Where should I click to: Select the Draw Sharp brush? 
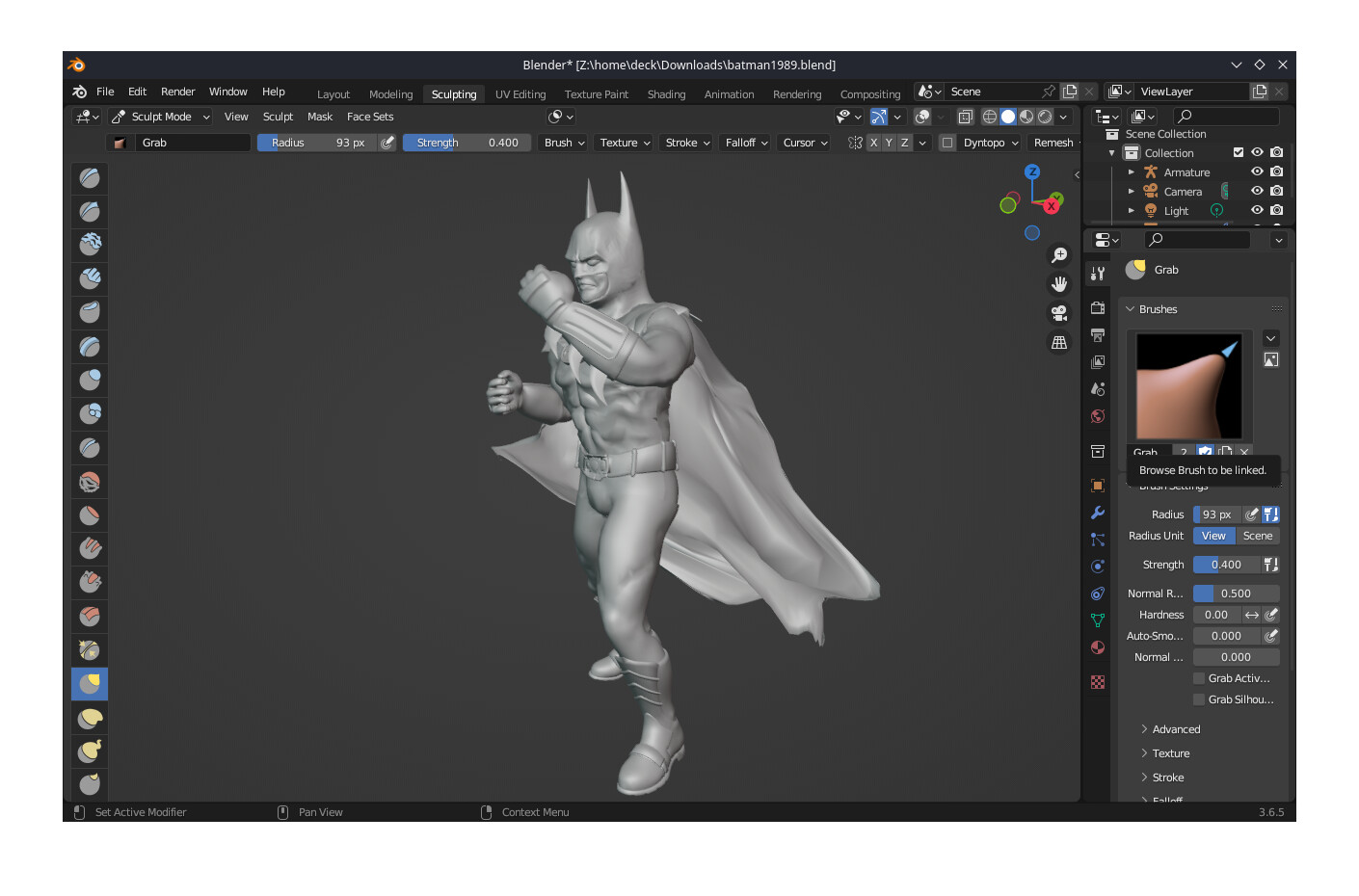click(90, 211)
